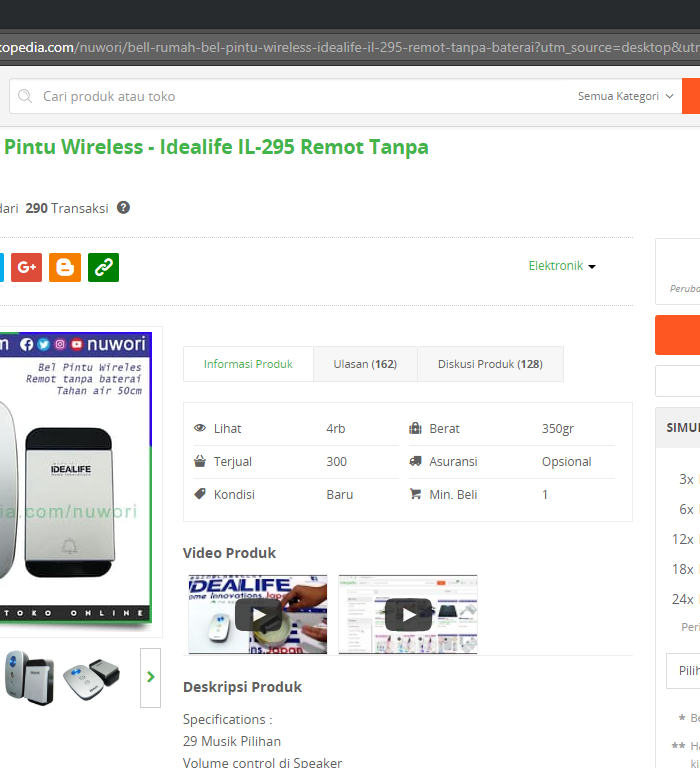Share via Blogger icon
Screen dimensions: 700x768
click(x=65, y=267)
